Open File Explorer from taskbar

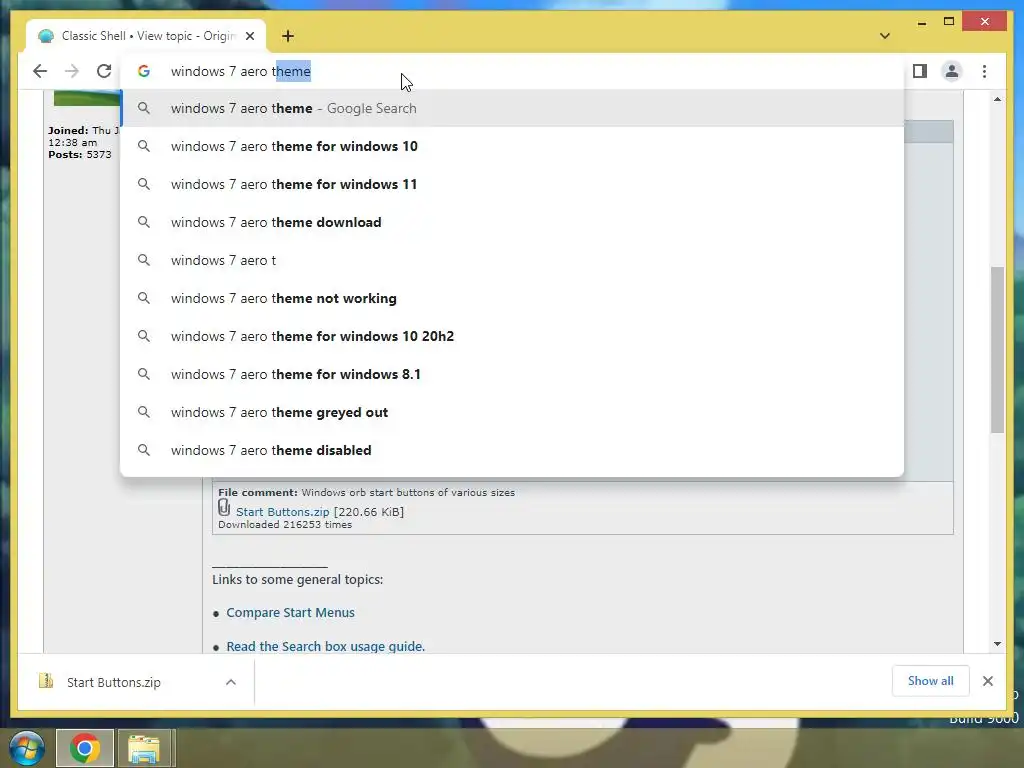(x=144, y=748)
